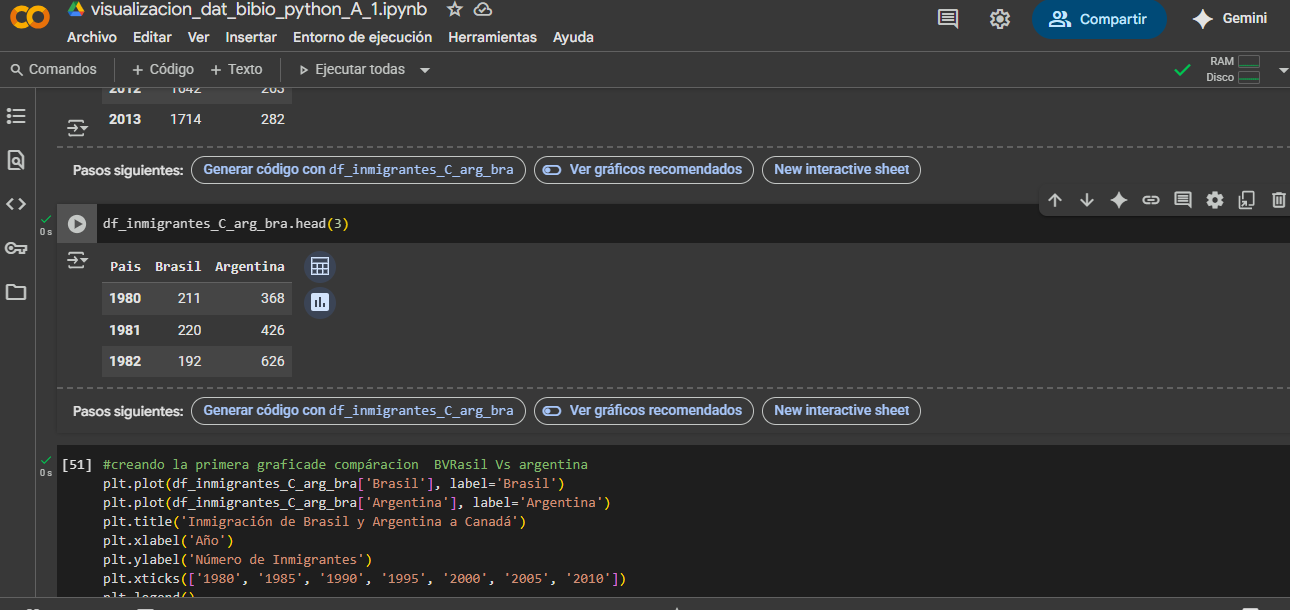Open the table of contents sidebar icon

16,116
